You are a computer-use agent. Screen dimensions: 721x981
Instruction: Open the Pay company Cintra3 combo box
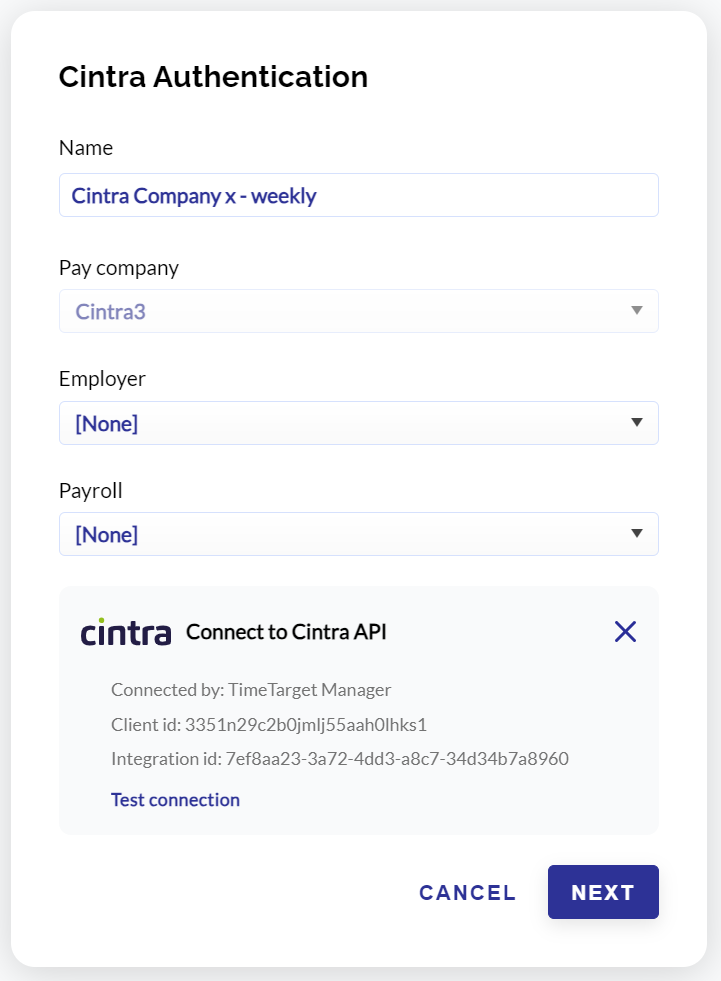point(359,311)
